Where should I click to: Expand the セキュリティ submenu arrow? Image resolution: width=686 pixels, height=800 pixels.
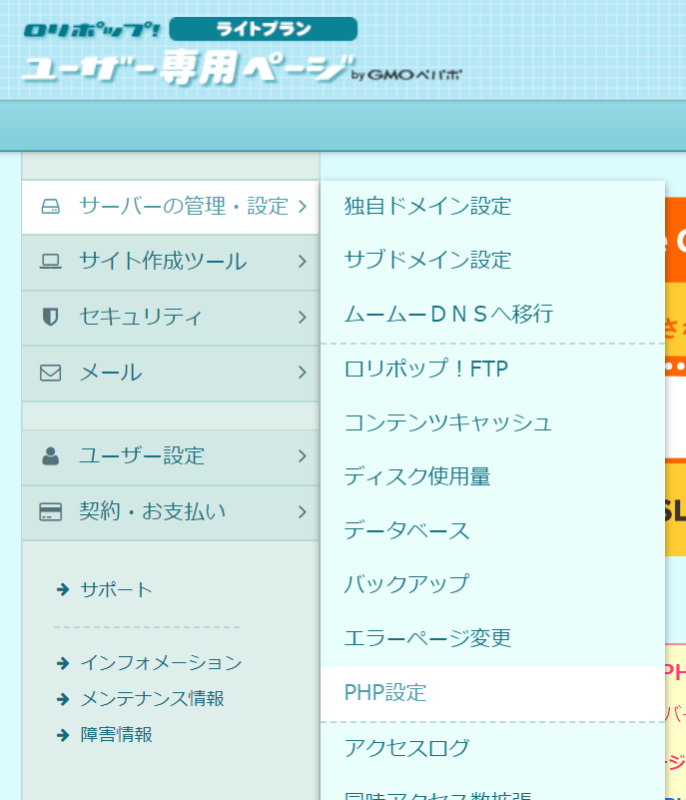coord(301,317)
